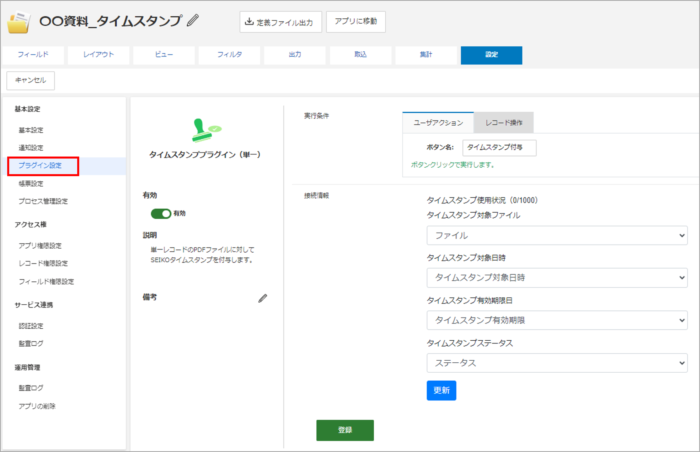Click the OO資料_タイムスタンプ app title
Image resolution: width=700 pixels, height=452 pixels.
pyautogui.click(x=110, y=21)
